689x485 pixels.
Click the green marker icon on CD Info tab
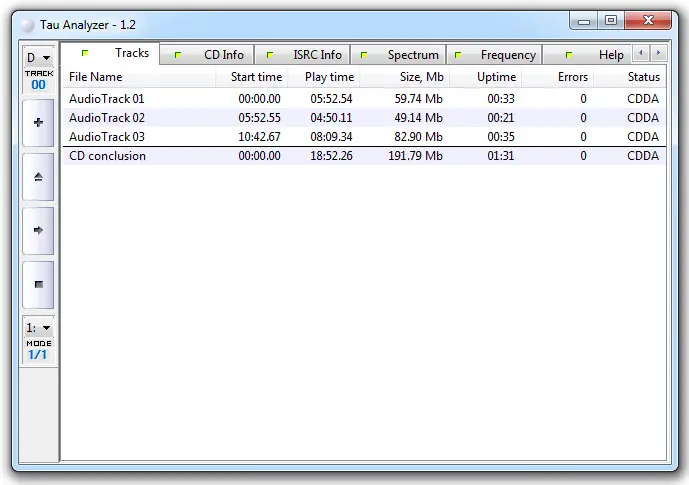178,55
